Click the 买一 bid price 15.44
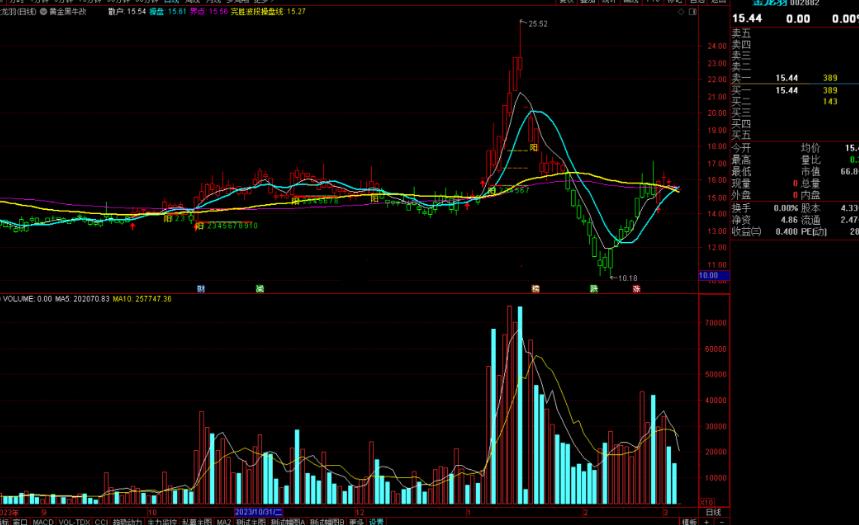Screen dimensions: 859x525 point(787,90)
